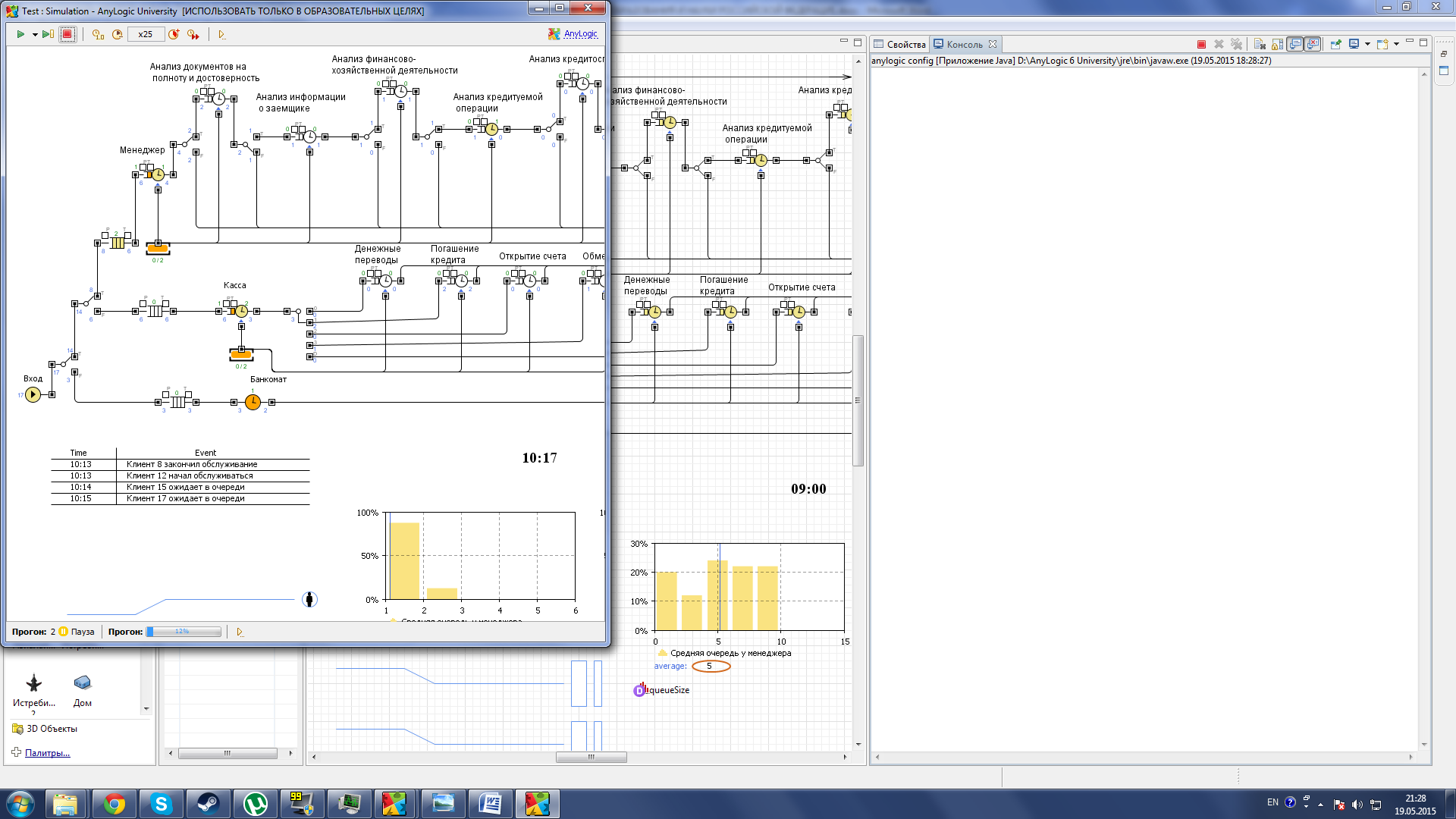Screen dimensions: 1456x819
Task: Open the run options dropdown arrow
Action: coord(35,34)
